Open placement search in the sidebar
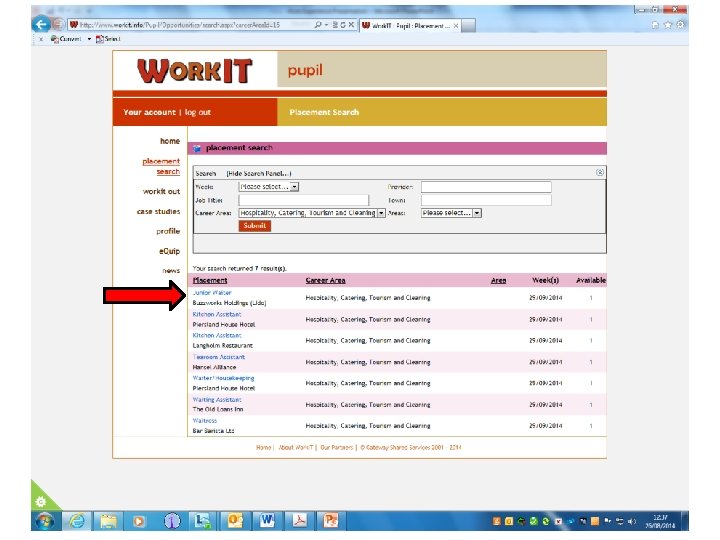720x540 pixels. (161, 166)
